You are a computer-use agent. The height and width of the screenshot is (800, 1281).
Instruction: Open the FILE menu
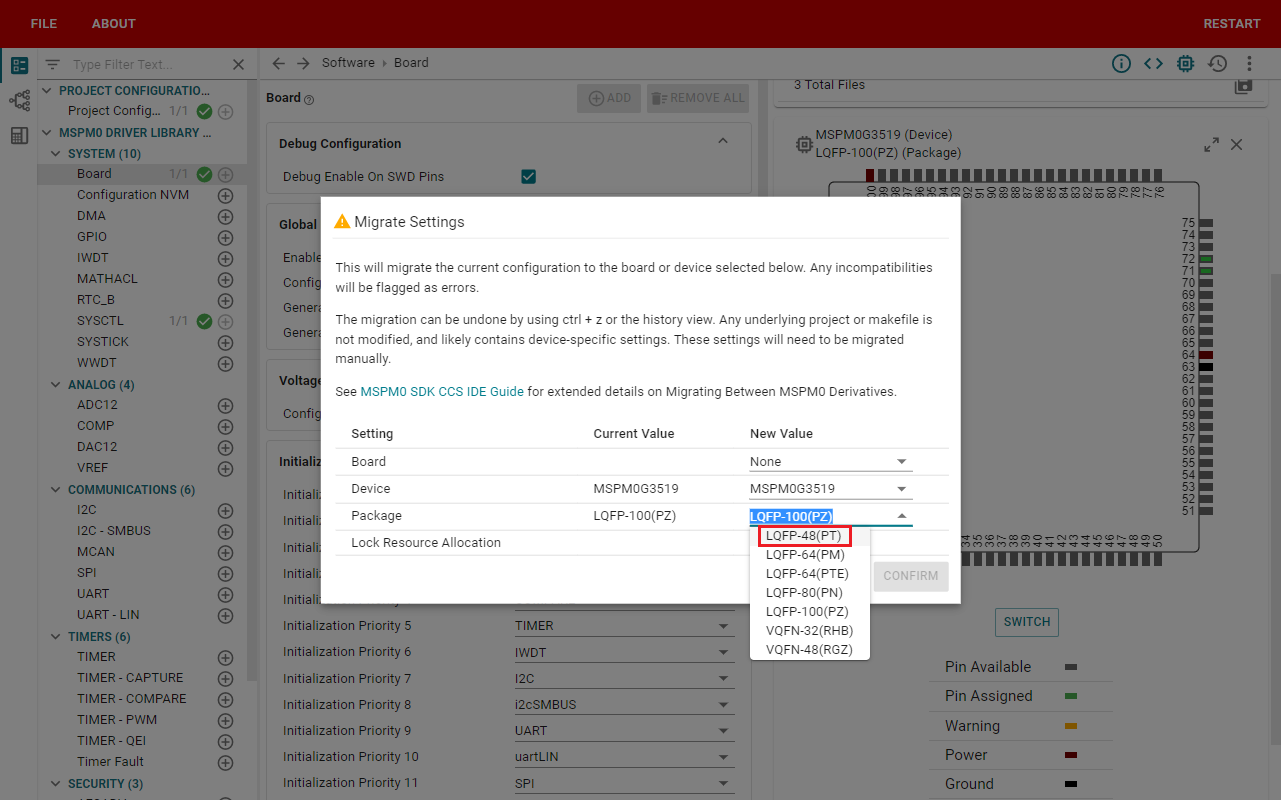coord(44,24)
